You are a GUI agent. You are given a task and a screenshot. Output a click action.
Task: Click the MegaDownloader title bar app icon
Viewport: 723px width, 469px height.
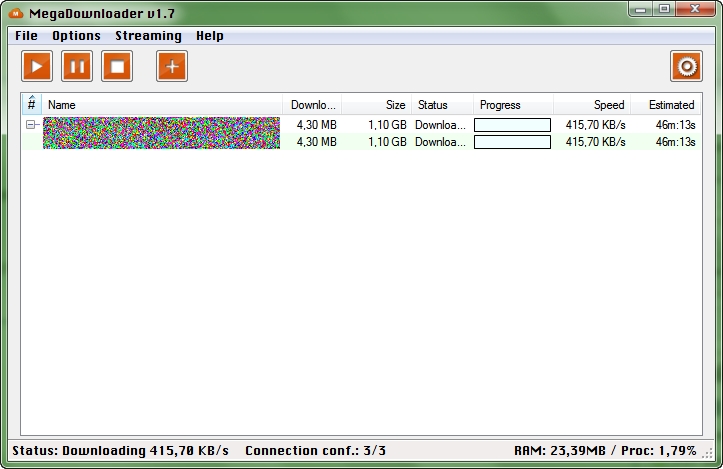(x=16, y=13)
